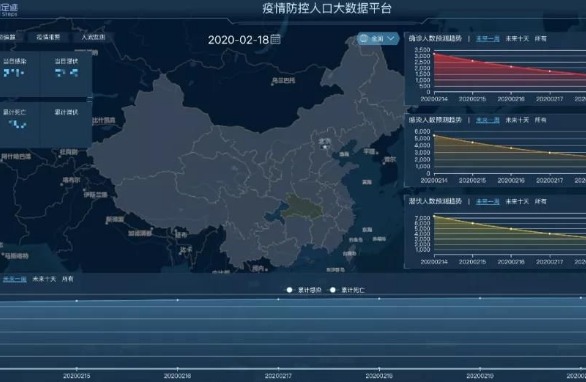Screen dimensions: 586x382
Task: Click the 6,000 axis label on 感染 chart
Action: pos(423,132)
